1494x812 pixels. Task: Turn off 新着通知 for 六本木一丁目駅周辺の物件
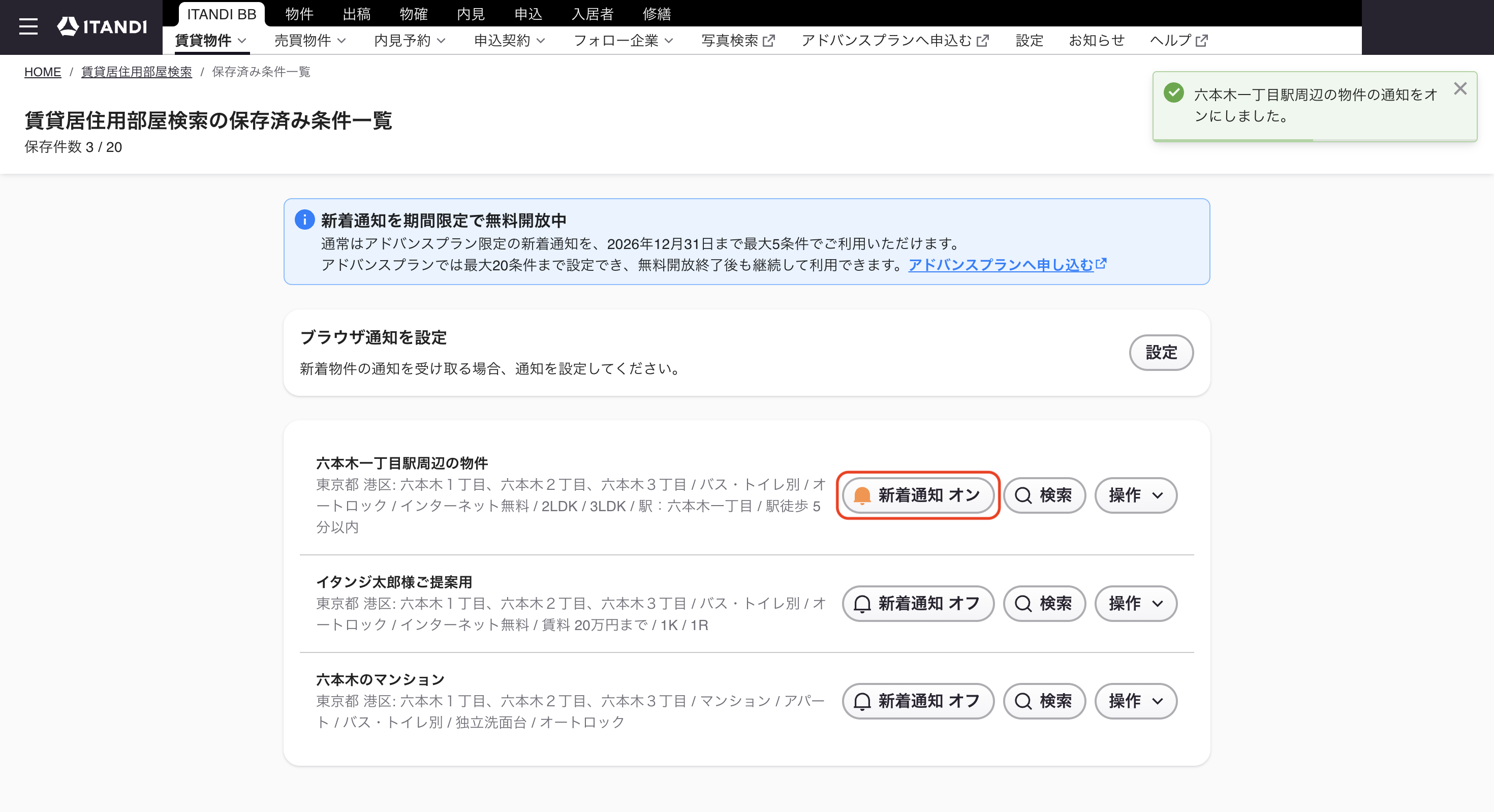click(918, 495)
